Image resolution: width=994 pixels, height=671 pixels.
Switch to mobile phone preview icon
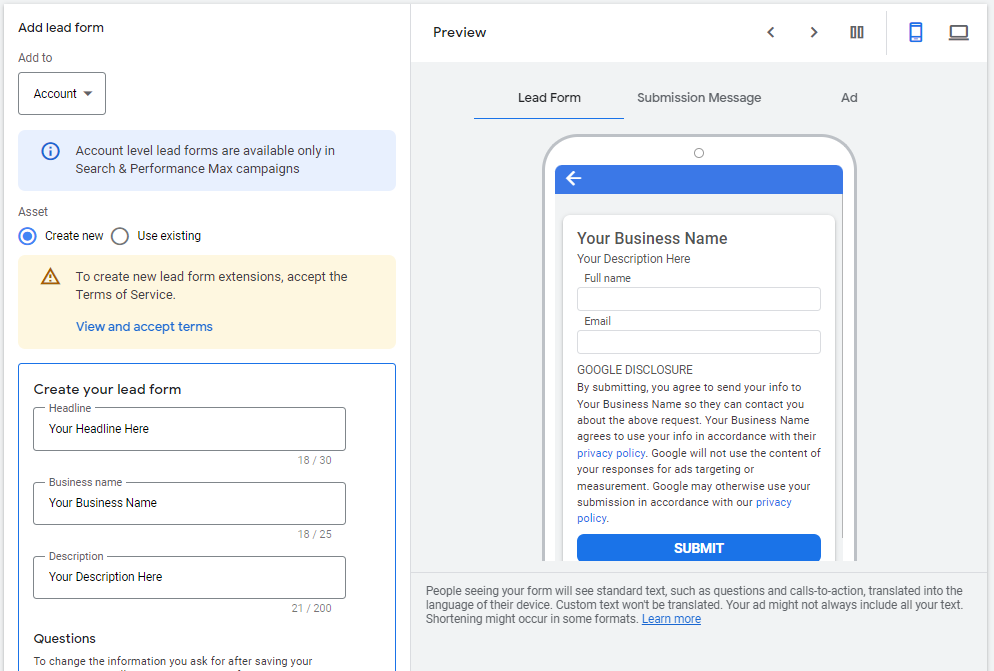pos(915,32)
